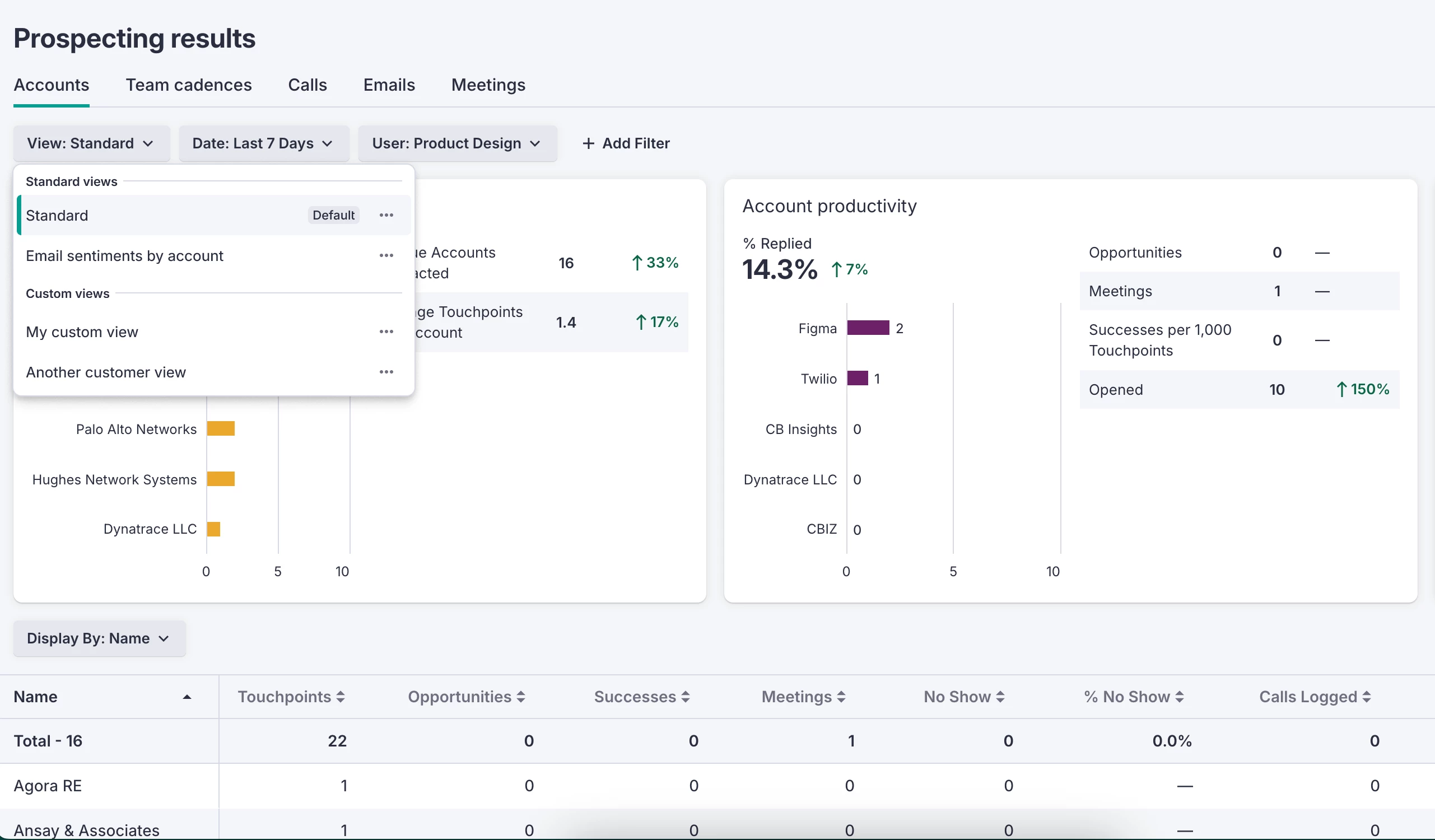
Task: Click the Figma purple bar in chart
Action: (x=868, y=328)
